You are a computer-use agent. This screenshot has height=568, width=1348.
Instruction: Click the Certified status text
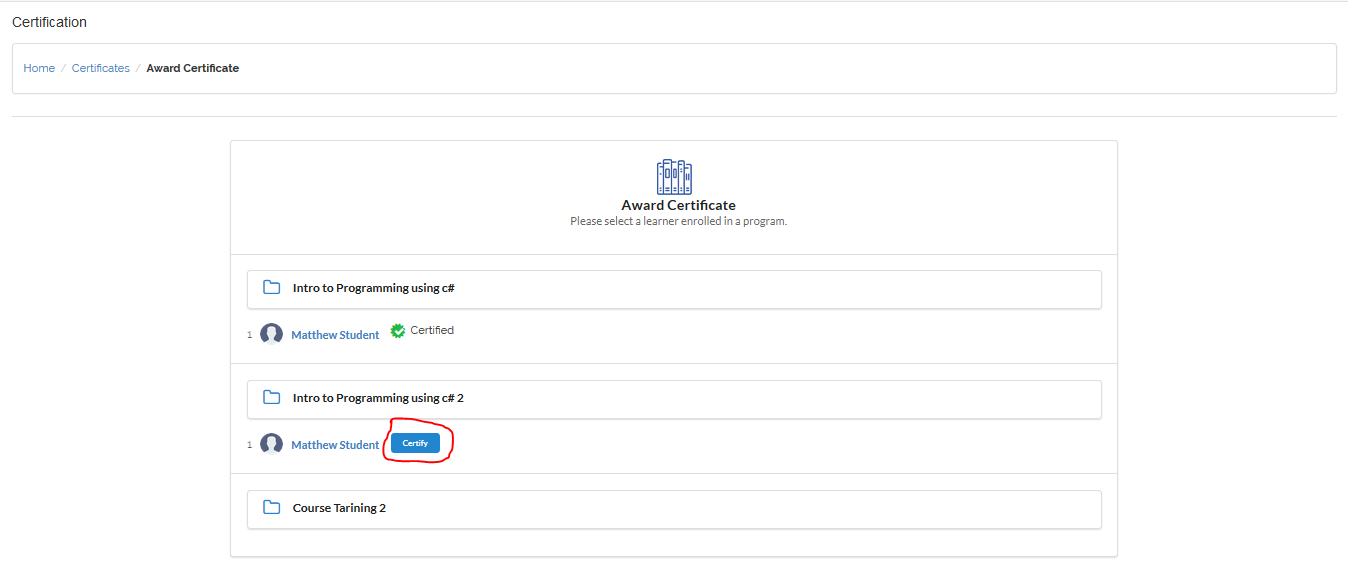(x=432, y=330)
